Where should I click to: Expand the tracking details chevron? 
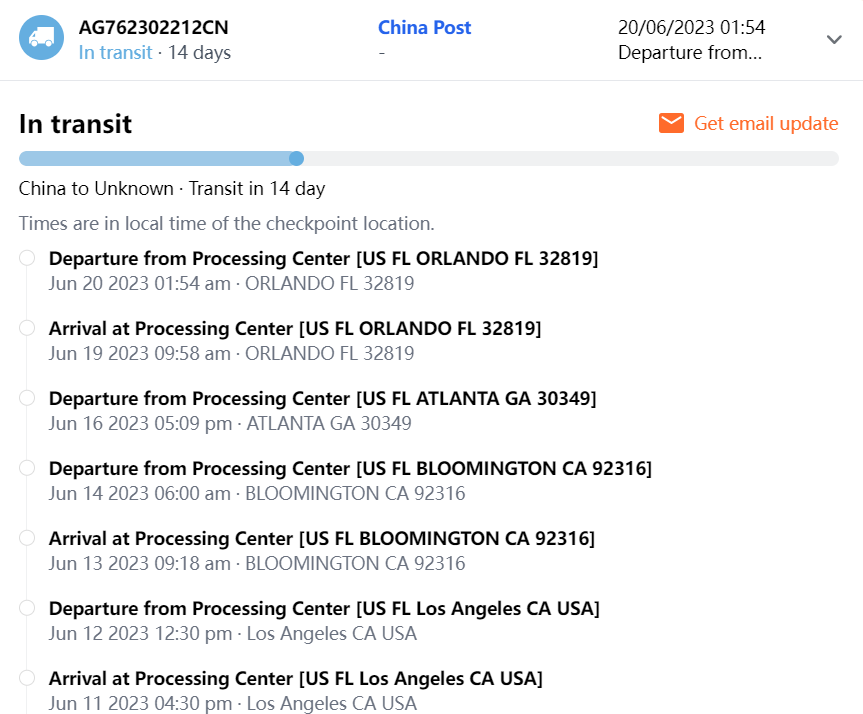click(834, 39)
